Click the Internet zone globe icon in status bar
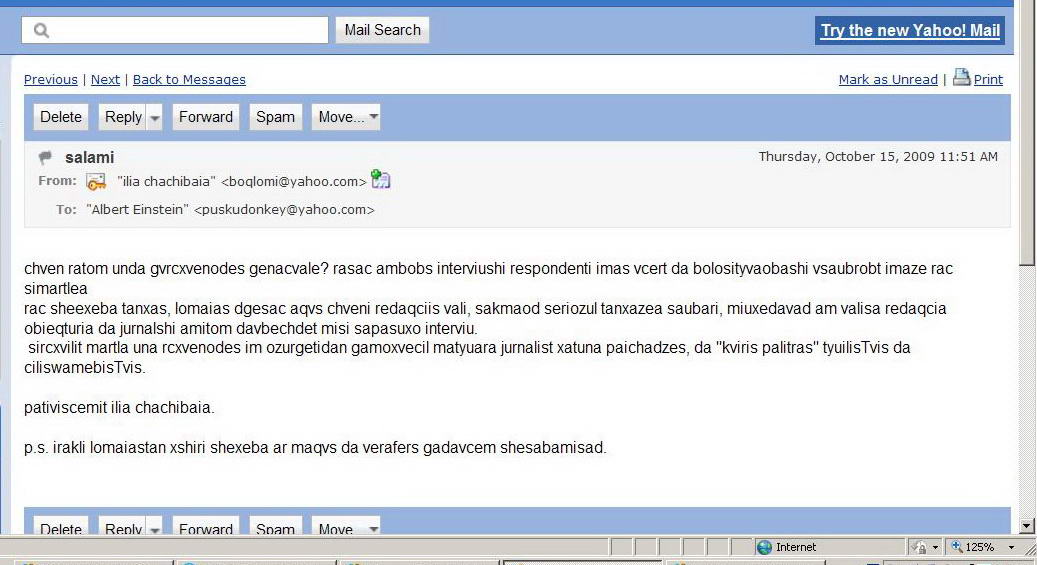The width and height of the screenshot is (1037, 565). click(765, 547)
